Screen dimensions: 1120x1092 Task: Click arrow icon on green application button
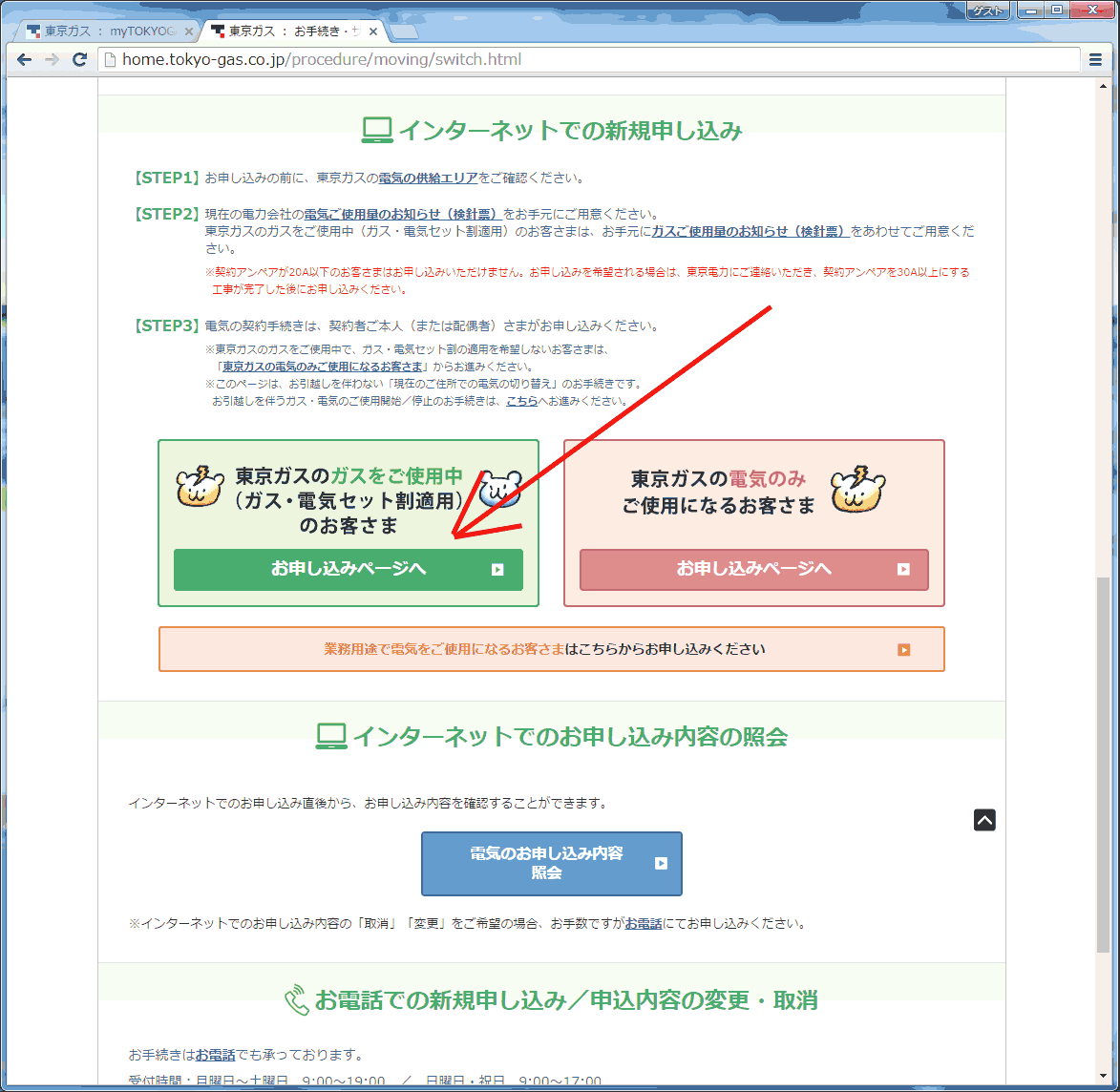coord(497,569)
